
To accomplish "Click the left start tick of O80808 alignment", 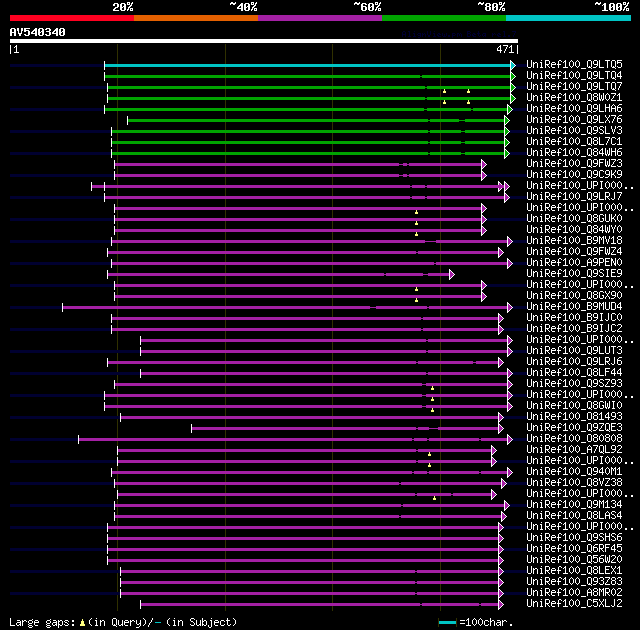I will (78, 439).
